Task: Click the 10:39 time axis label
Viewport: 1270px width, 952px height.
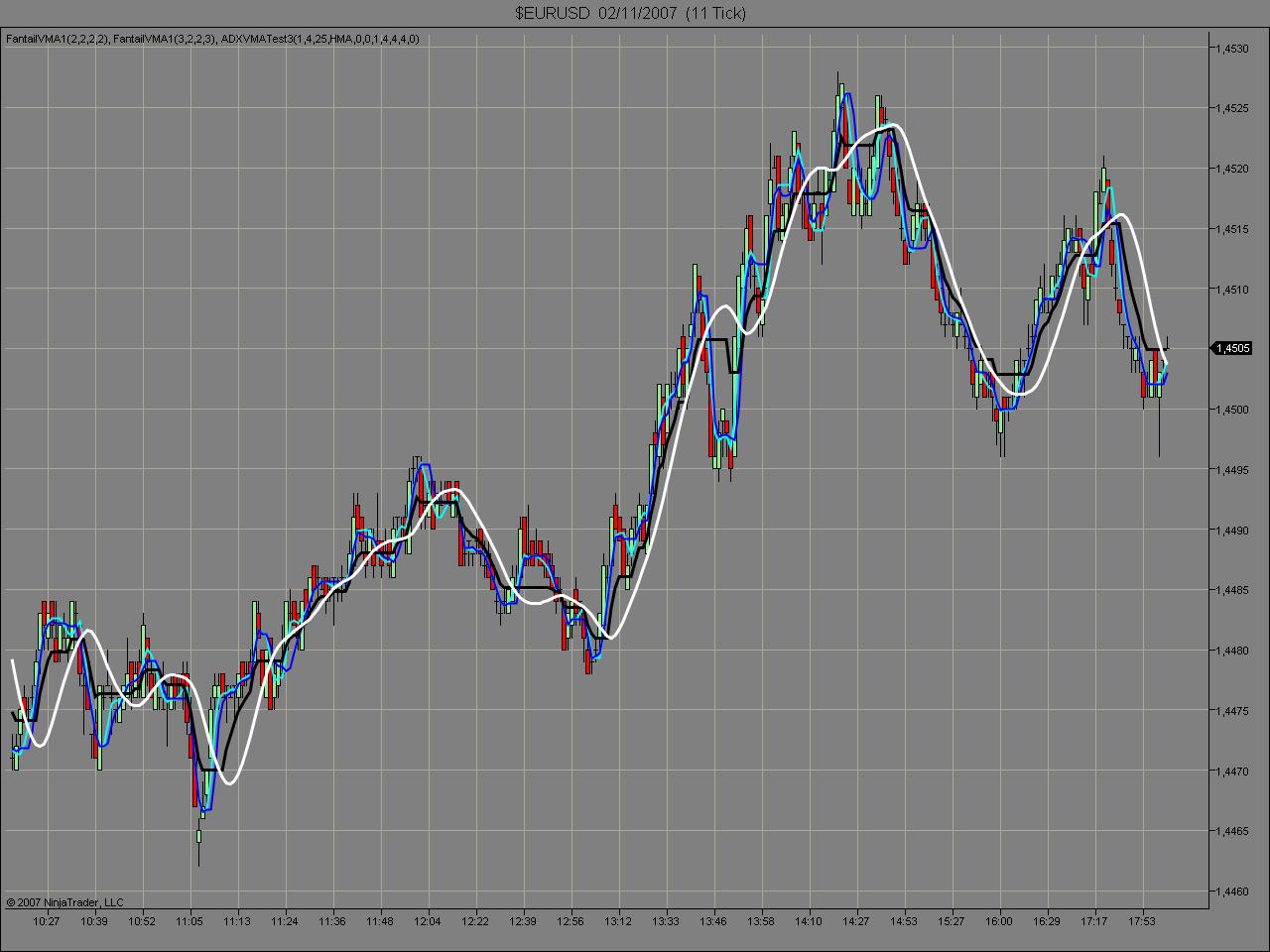Action: coord(94,920)
